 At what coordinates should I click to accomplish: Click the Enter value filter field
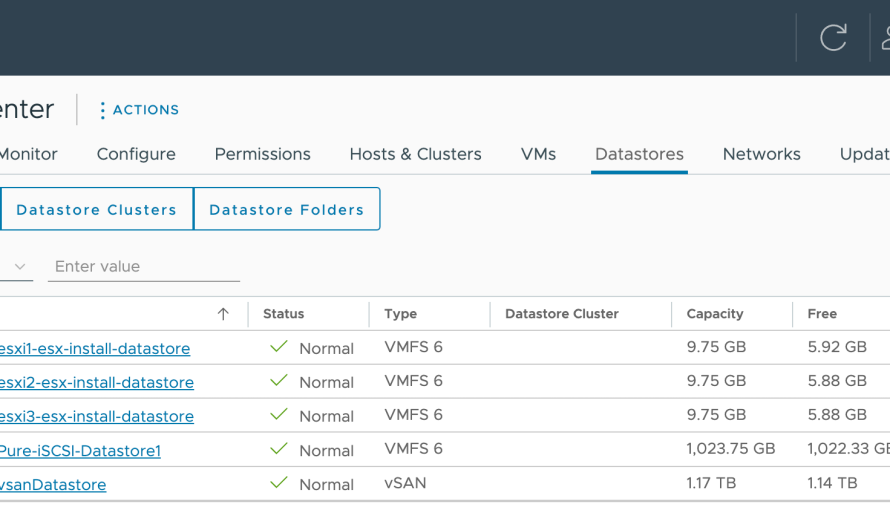pos(144,267)
